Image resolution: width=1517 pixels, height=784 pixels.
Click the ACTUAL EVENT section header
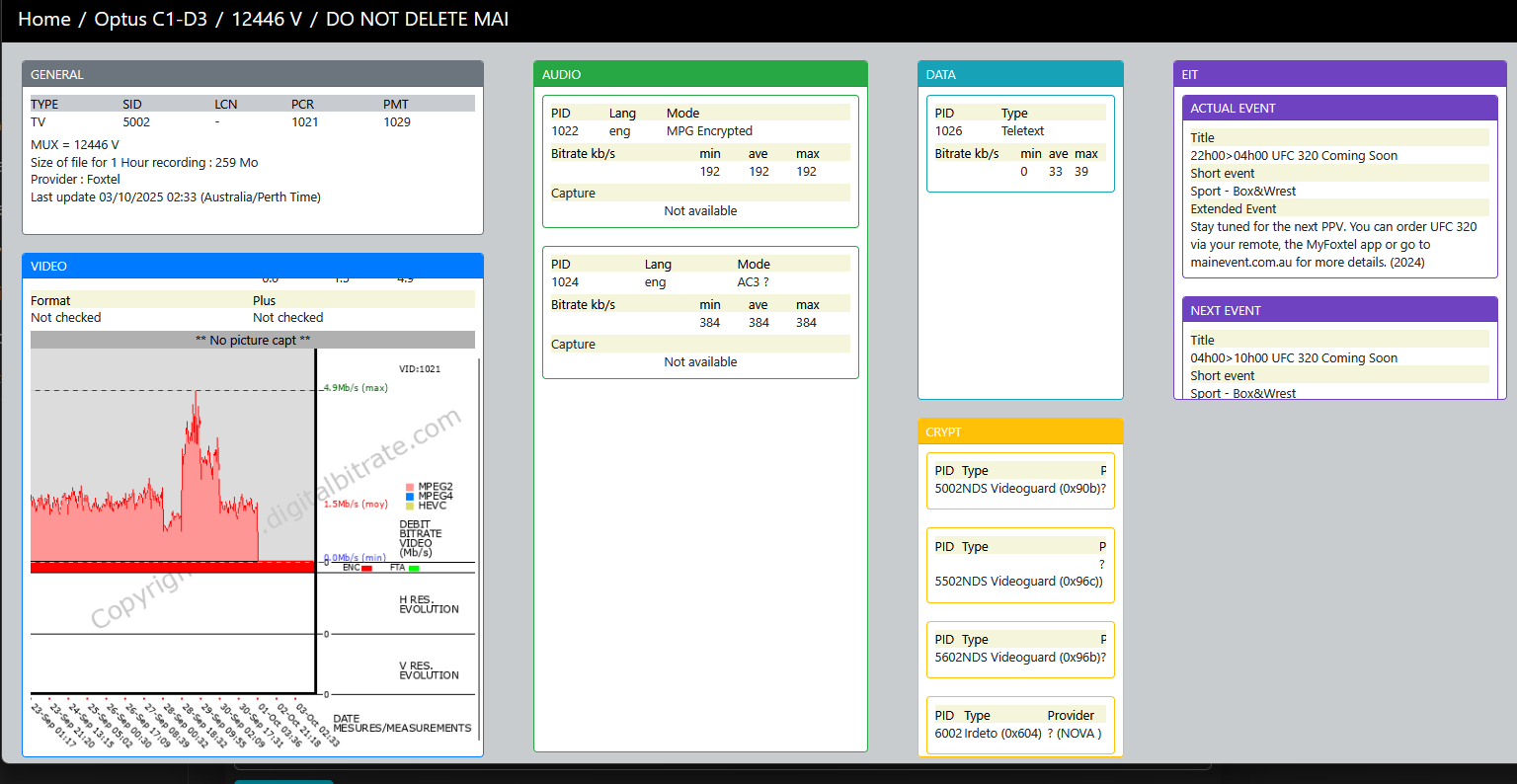[x=1339, y=108]
